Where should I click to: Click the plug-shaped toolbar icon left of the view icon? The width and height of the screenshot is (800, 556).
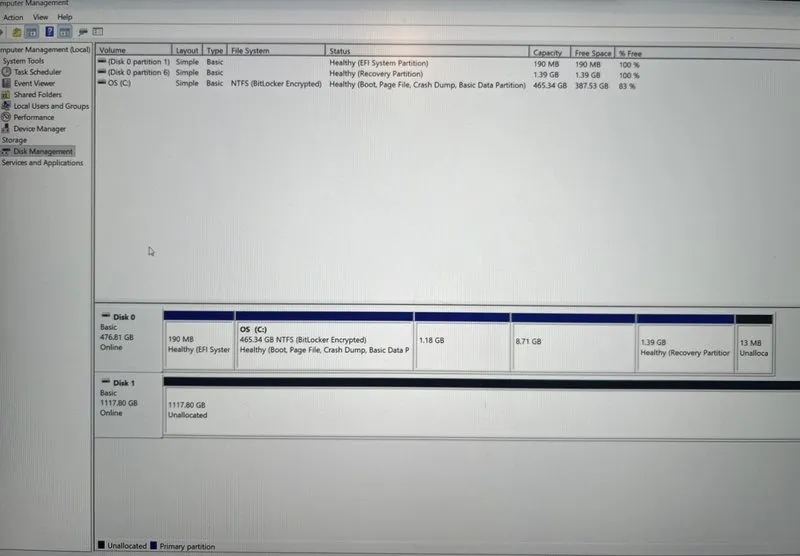click(x=83, y=32)
